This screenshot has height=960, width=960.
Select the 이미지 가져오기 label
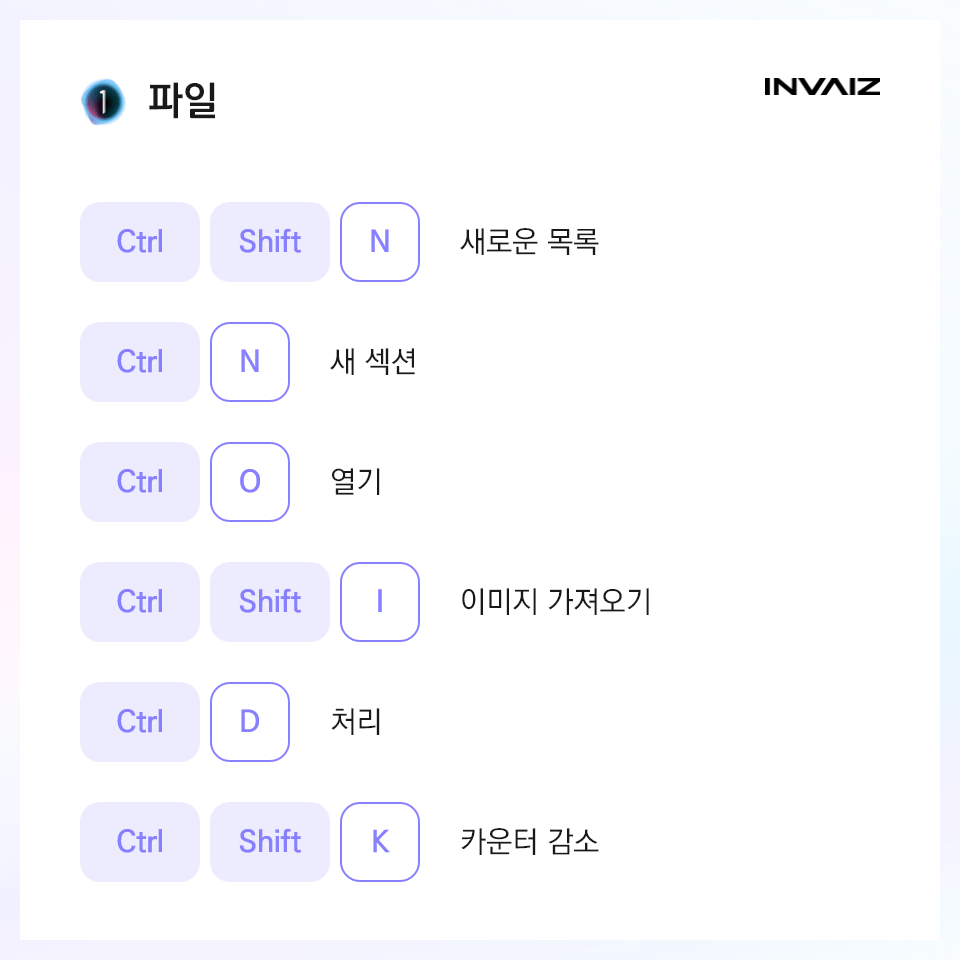(556, 601)
